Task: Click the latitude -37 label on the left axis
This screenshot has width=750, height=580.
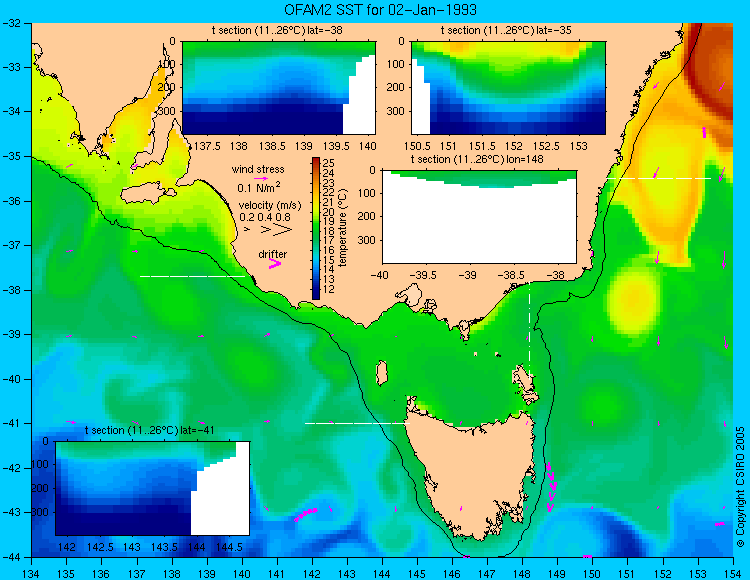Action: (x=11, y=246)
